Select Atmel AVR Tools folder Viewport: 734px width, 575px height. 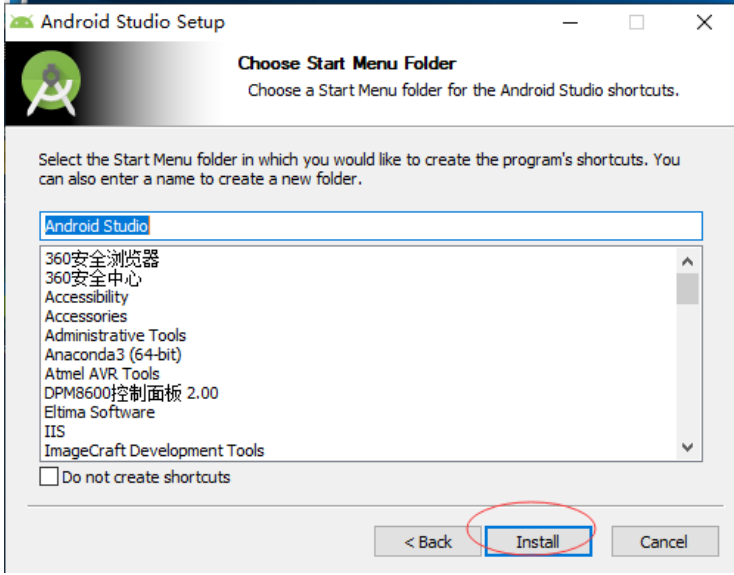(102, 374)
